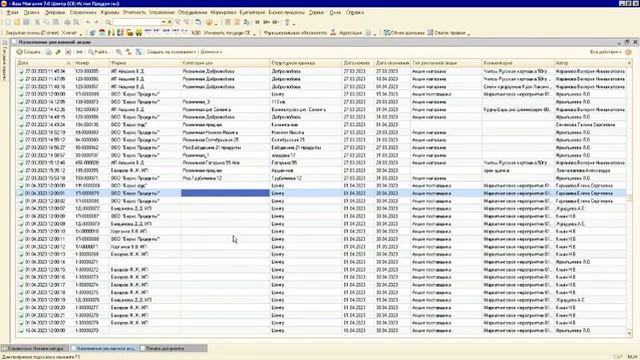Open the Маркировка menu
This screenshot has height=360, width=640.
[x=223, y=13]
